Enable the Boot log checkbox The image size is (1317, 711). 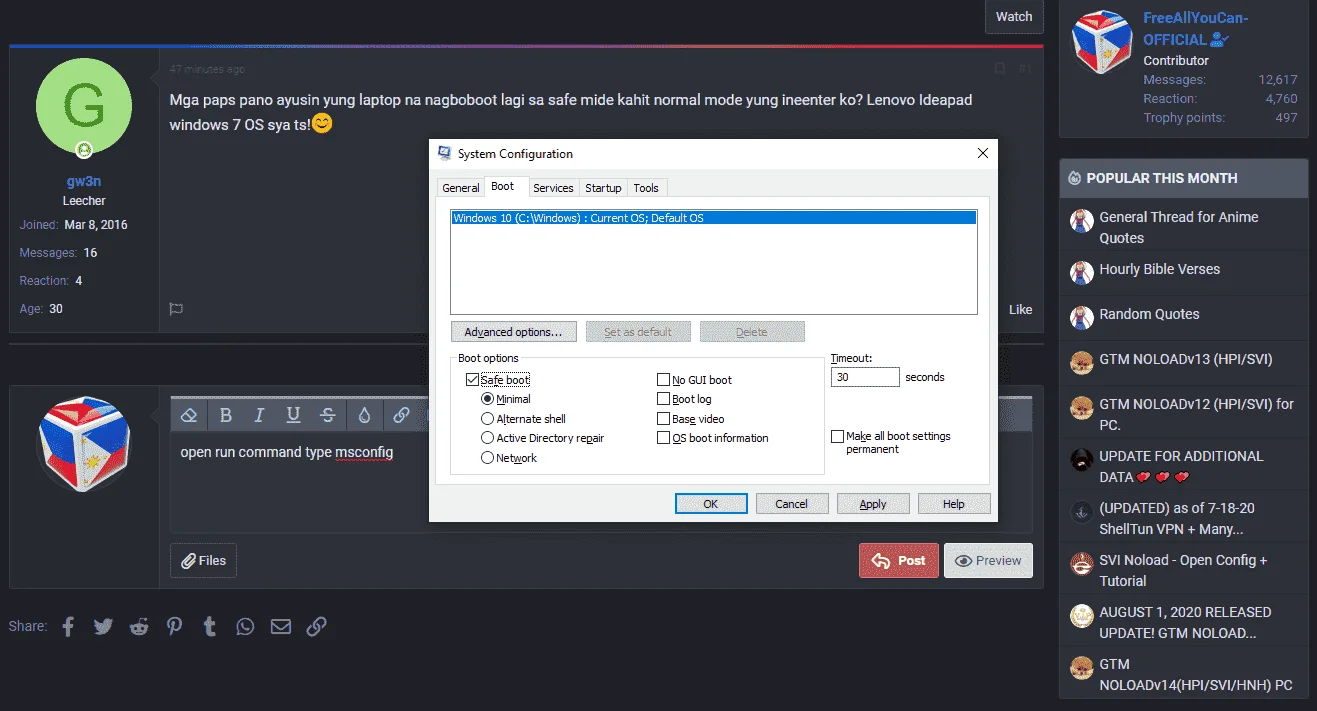tap(663, 399)
